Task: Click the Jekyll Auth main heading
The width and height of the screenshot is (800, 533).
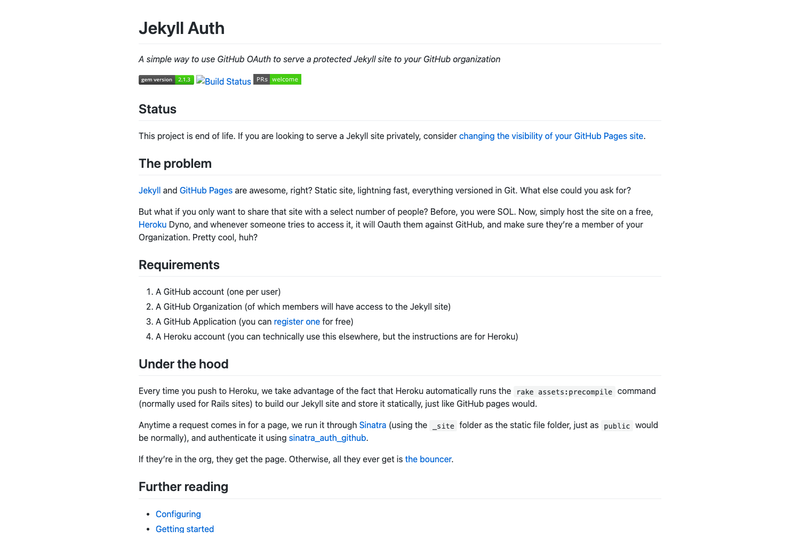Action: pyautogui.click(x=182, y=28)
